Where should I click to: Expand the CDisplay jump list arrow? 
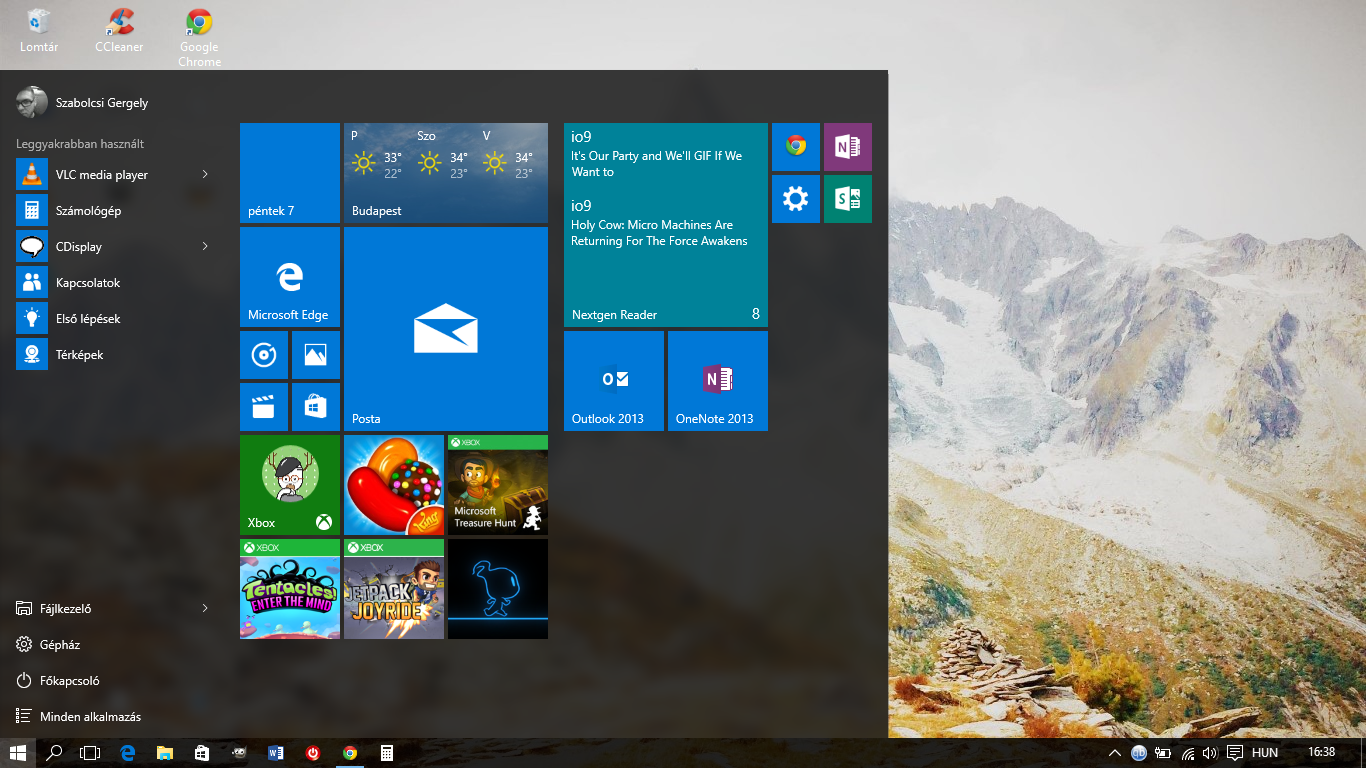[x=205, y=247]
